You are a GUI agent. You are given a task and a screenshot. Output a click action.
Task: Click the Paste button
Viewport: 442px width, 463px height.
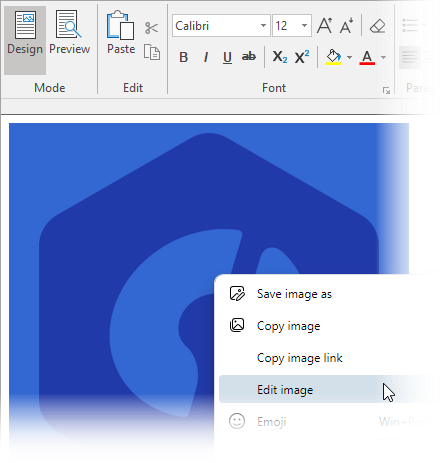point(121,33)
